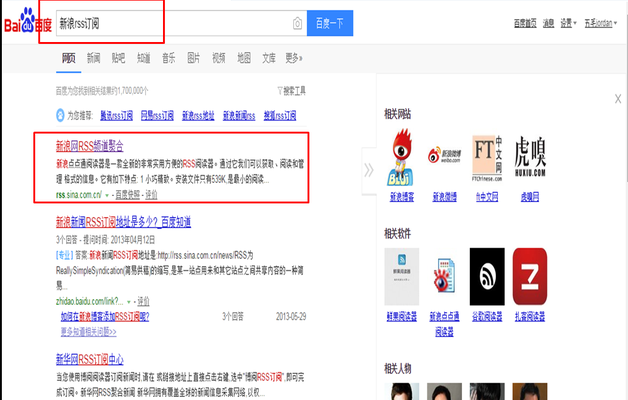Open the 新浪点点通阅读器 text link

click(x=444, y=324)
